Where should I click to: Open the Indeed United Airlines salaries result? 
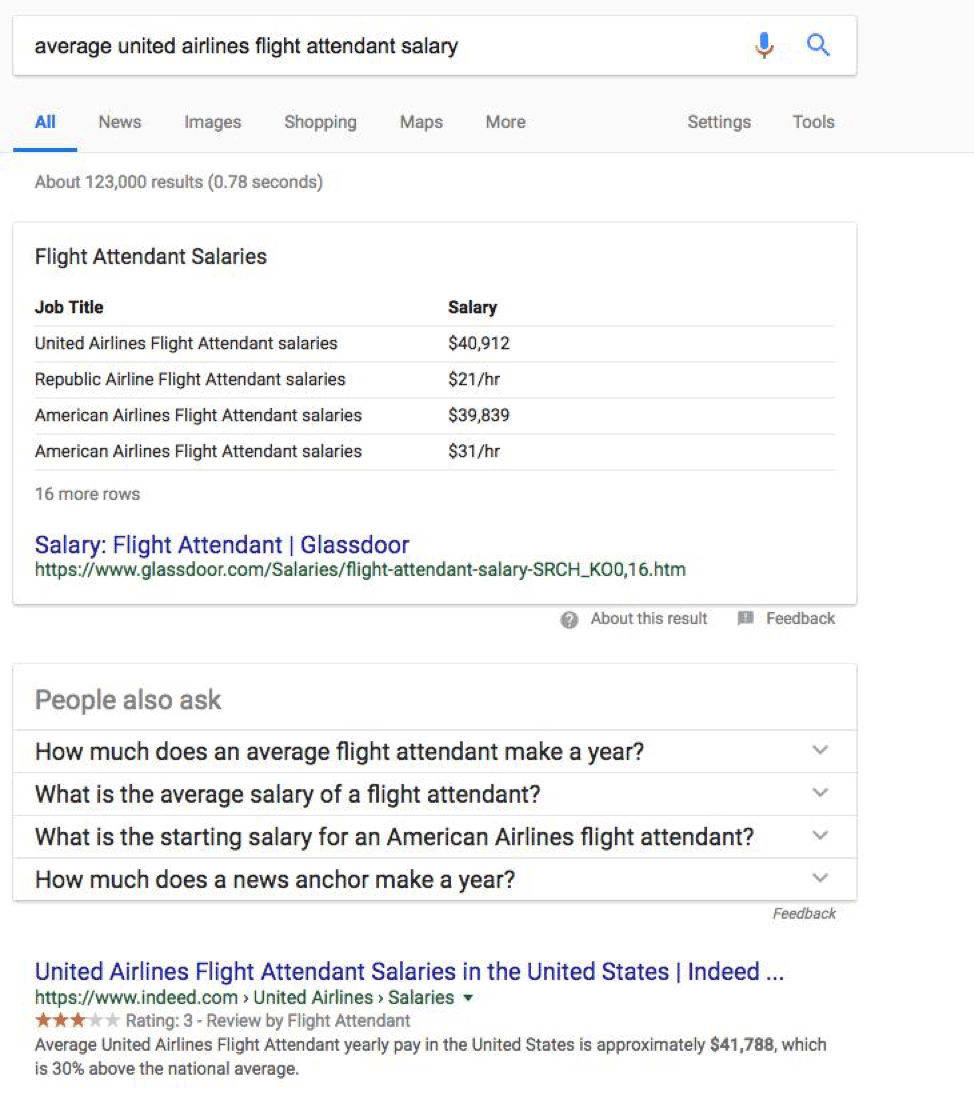tap(409, 971)
